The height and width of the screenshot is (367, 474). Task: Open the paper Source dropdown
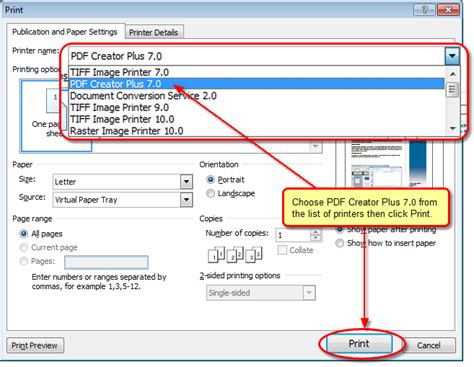(x=186, y=200)
